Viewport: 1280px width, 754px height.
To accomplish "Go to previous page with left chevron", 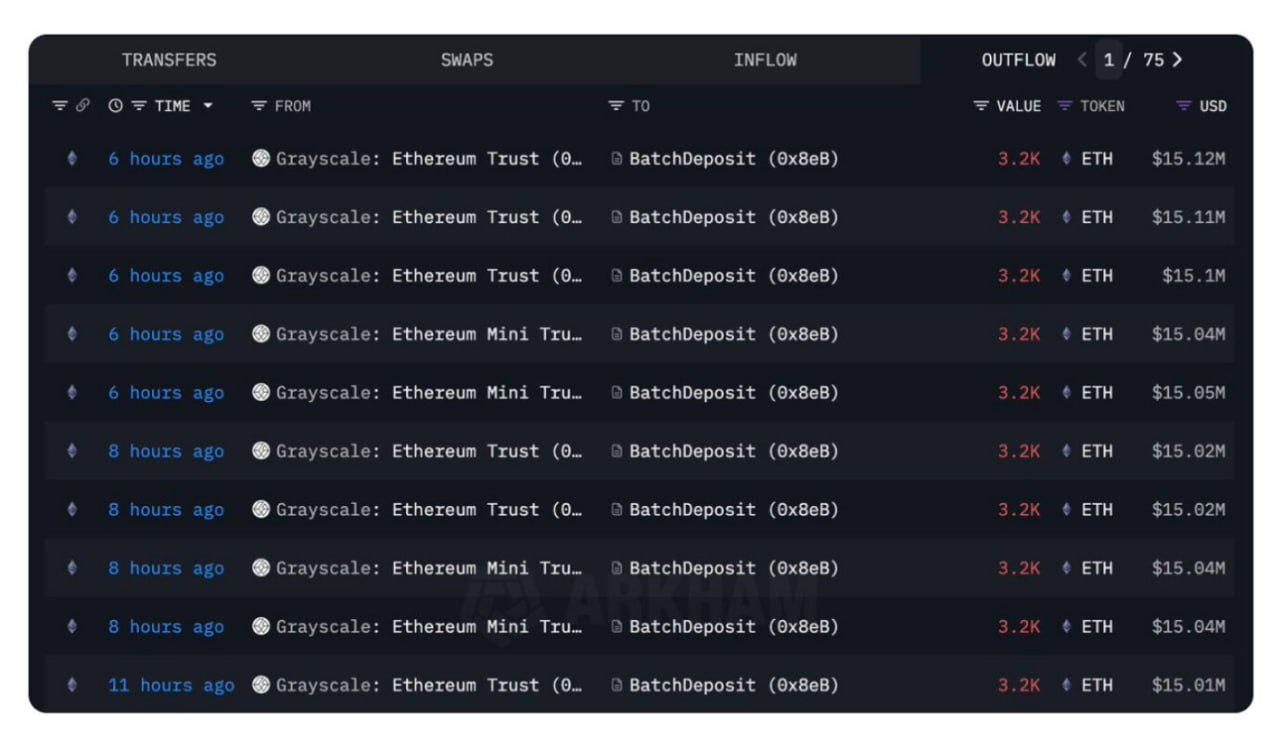I will coord(1082,60).
